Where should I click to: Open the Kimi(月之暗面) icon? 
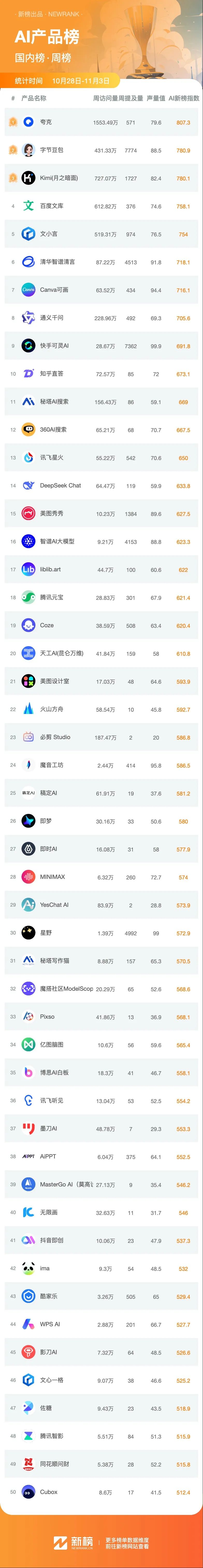pyautogui.click(x=28, y=178)
